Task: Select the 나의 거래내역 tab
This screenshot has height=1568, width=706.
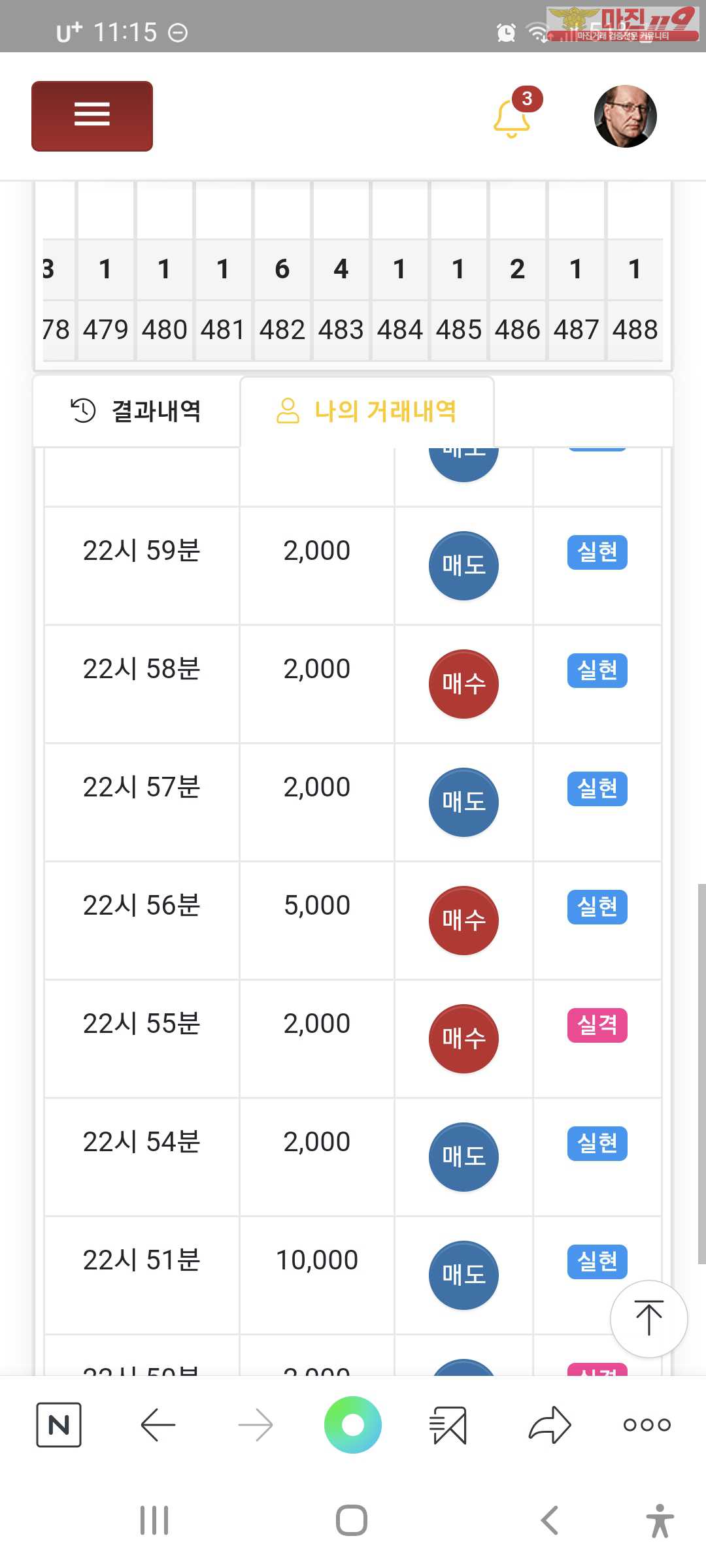Action: pos(367,412)
